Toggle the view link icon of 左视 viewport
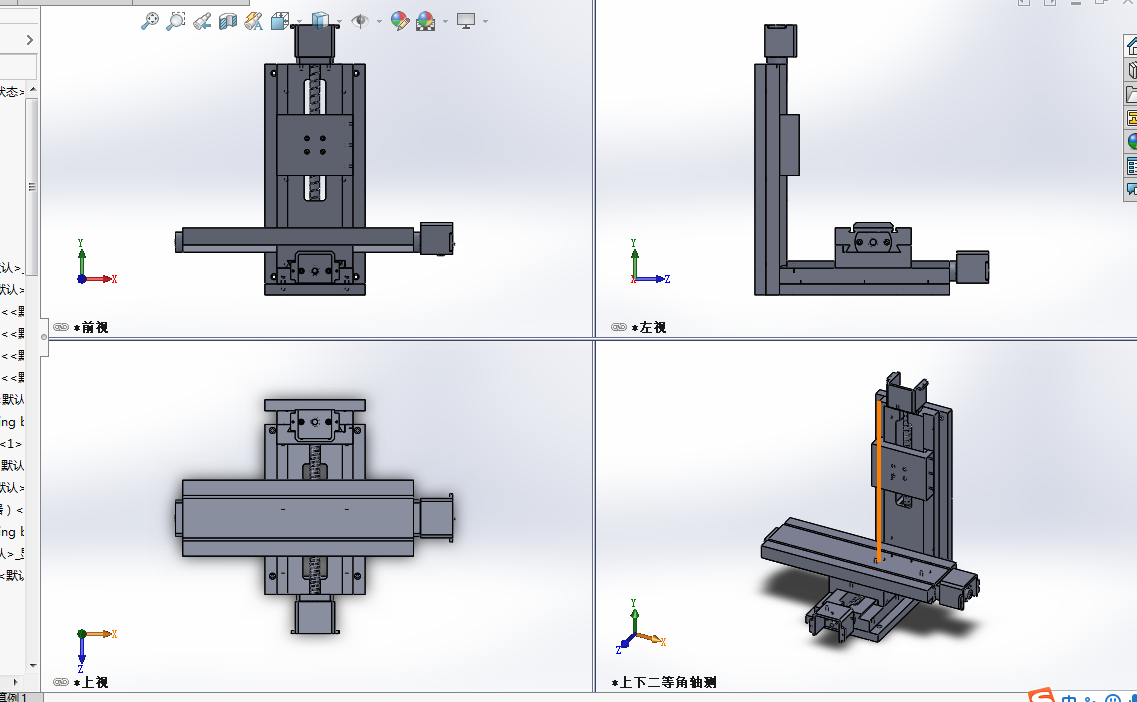Screen dimensions: 1137x702 [x=619, y=327]
